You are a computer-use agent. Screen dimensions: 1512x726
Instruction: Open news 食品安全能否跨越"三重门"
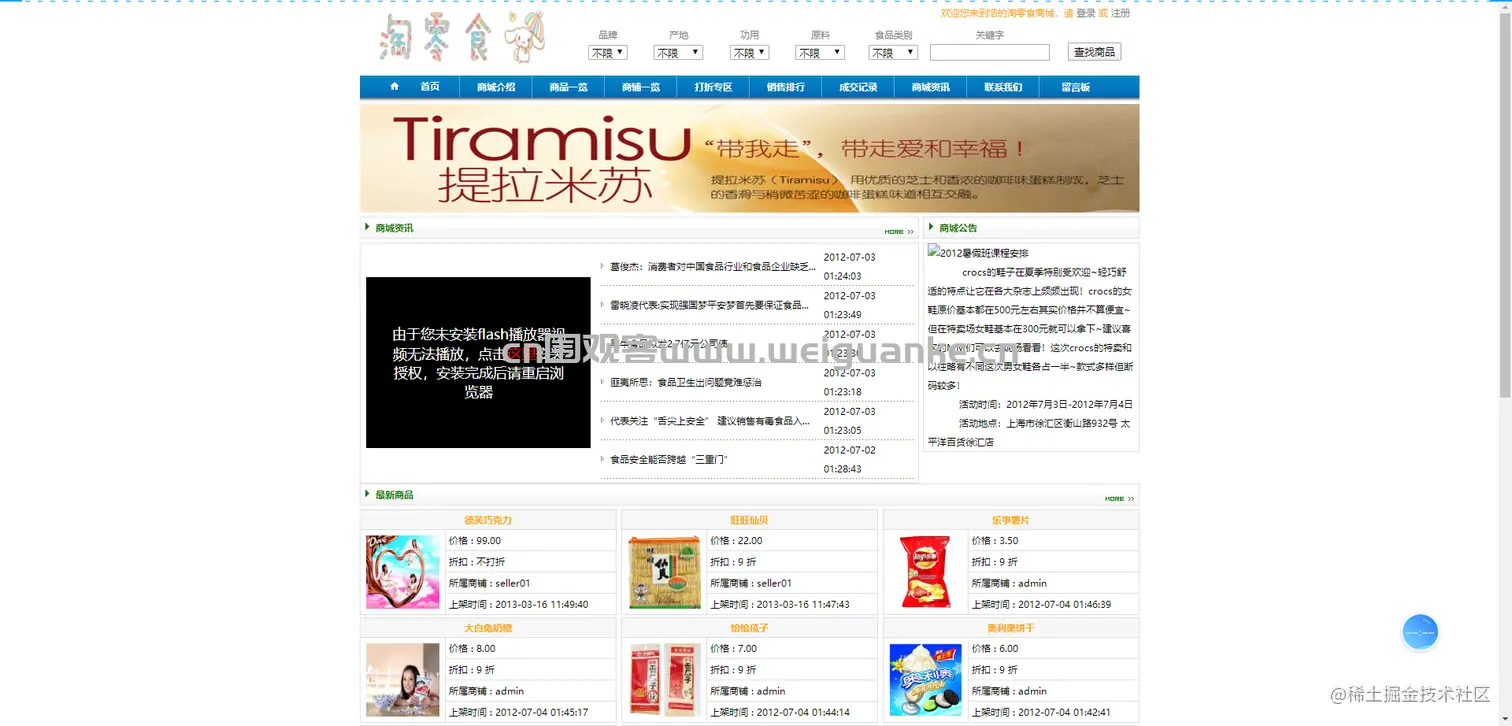coord(669,459)
